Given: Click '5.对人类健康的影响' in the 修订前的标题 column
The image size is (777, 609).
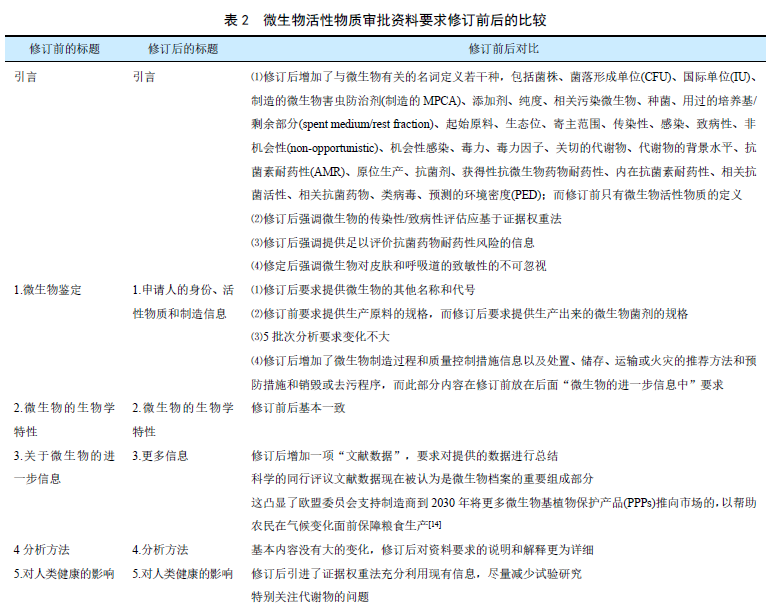Looking at the screenshot, I should click(x=64, y=574).
